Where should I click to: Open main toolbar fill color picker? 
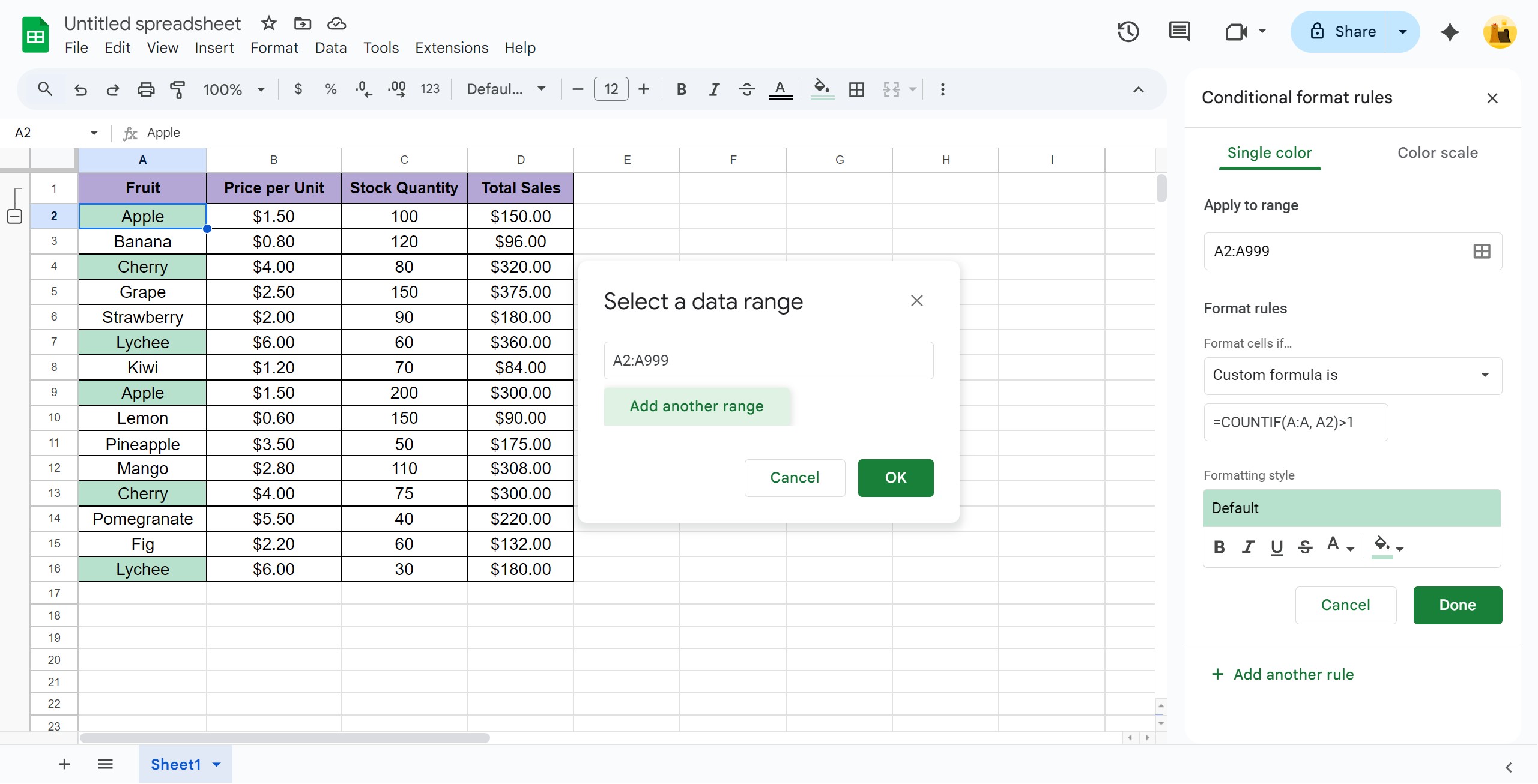pos(822,89)
